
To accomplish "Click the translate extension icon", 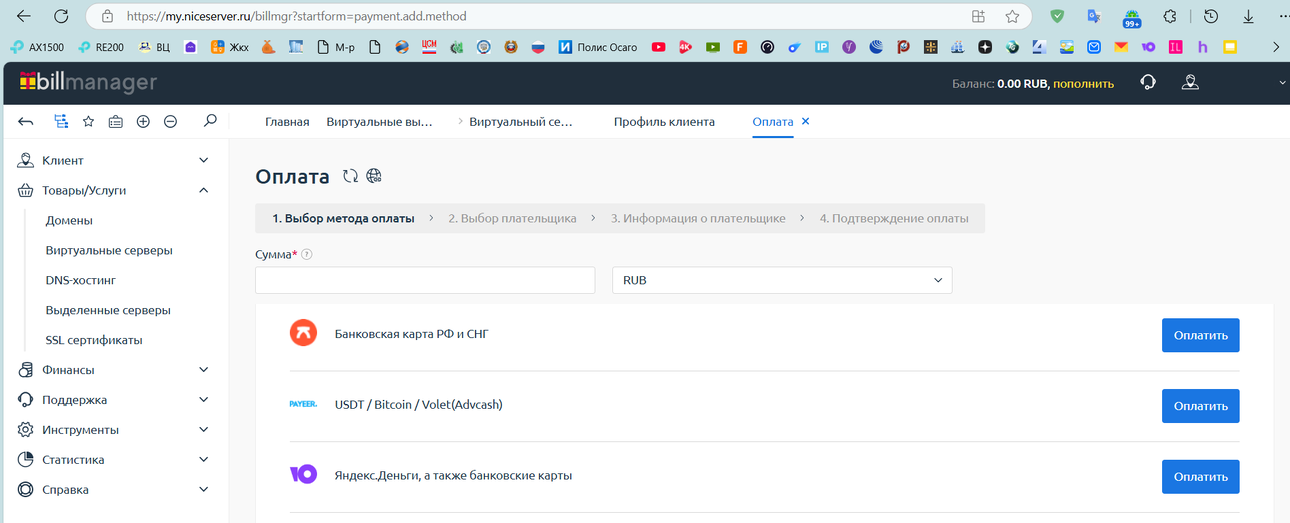I will pyautogui.click(x=1094, y=17).
